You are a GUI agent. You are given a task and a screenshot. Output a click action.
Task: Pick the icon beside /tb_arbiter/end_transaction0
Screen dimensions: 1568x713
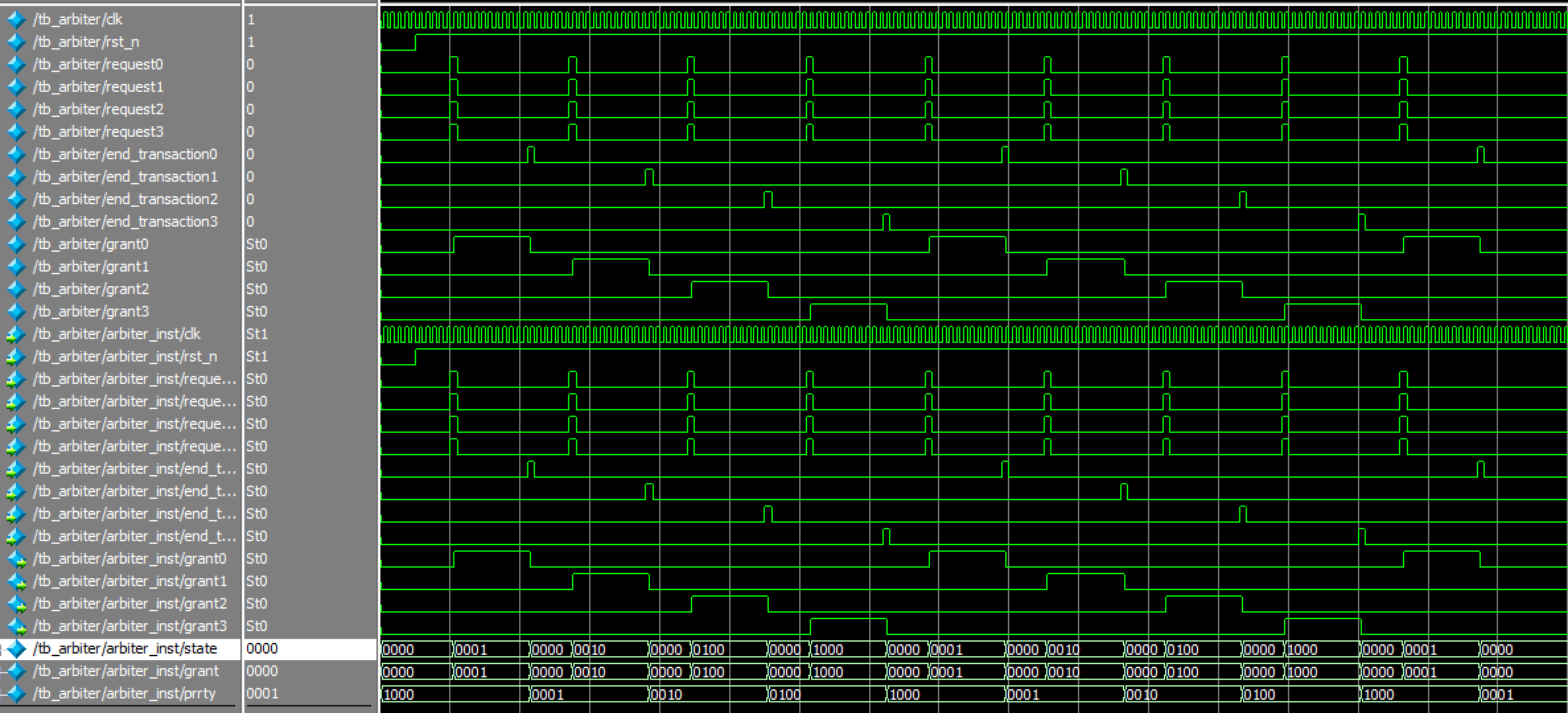16,155
